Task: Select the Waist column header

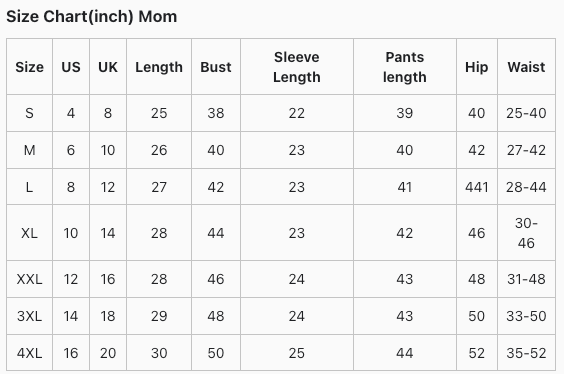Action: click(x=526, y=67)
